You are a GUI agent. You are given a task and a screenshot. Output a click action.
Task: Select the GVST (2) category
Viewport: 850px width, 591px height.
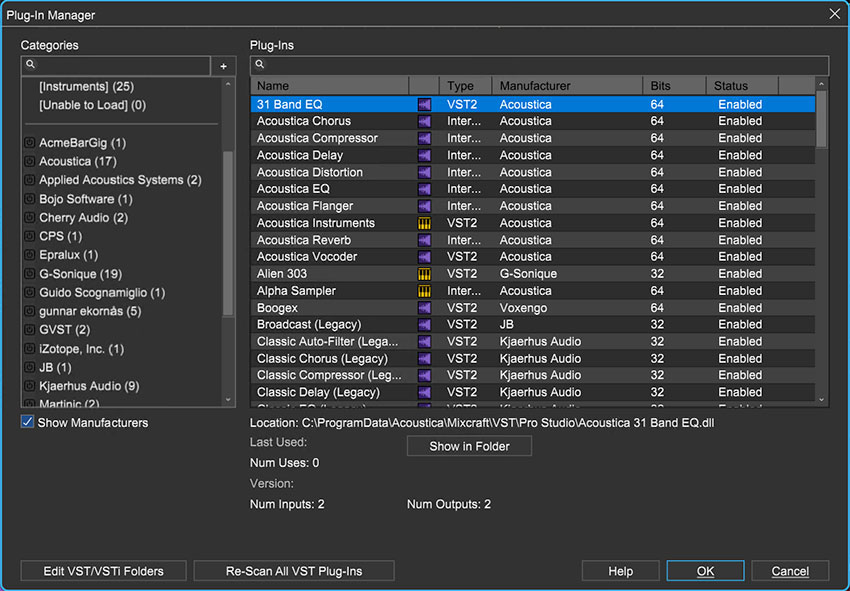pyautogui.click(x=65, y=330)
